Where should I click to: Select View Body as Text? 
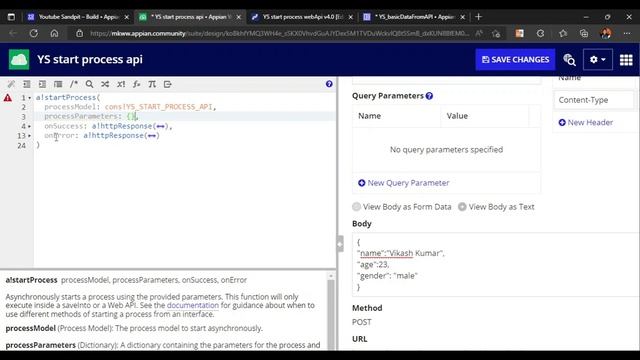(496, 207)
